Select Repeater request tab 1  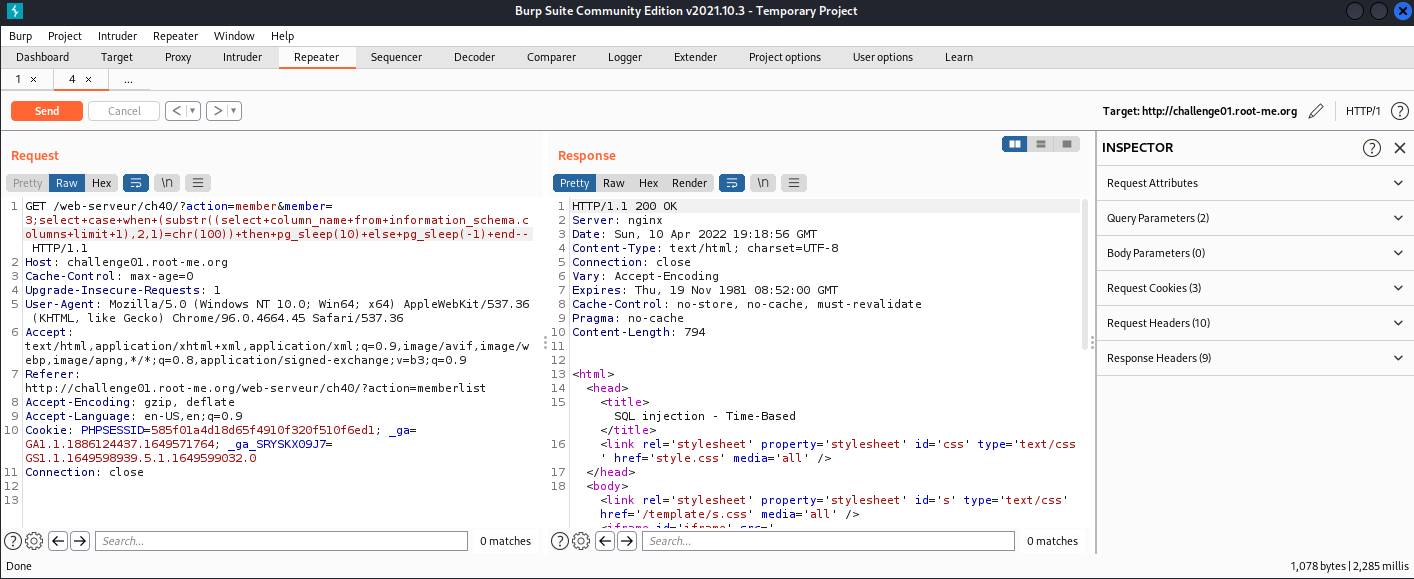(x=20, y=79)
